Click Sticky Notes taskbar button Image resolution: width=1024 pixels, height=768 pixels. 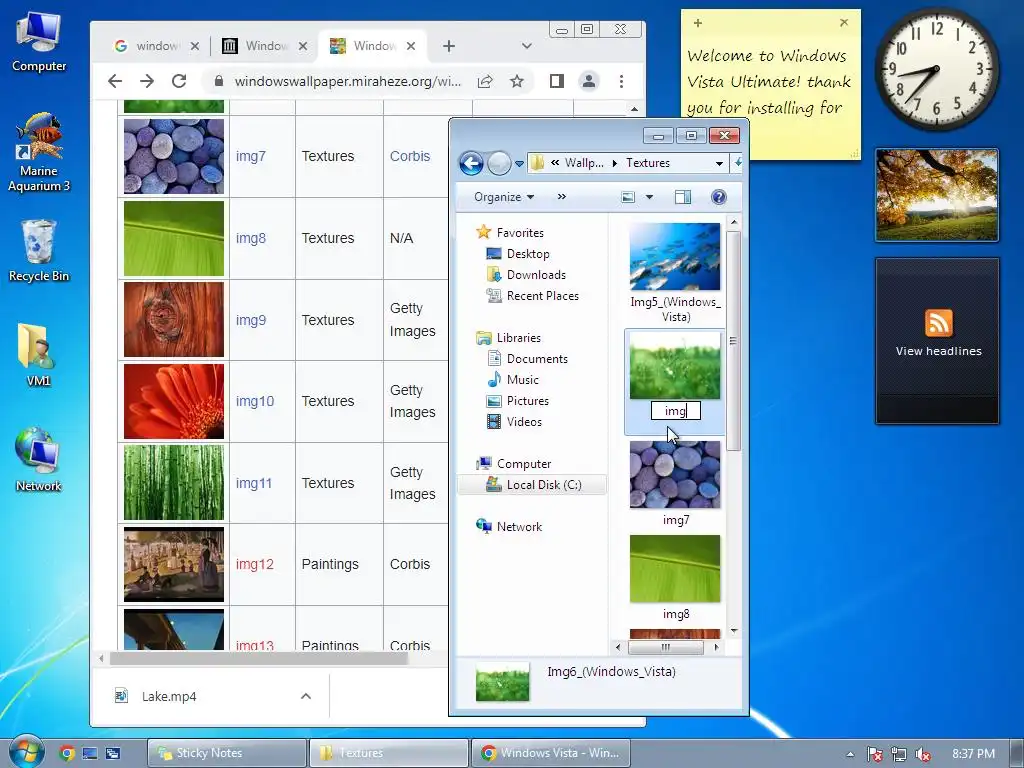click(227, 753)
